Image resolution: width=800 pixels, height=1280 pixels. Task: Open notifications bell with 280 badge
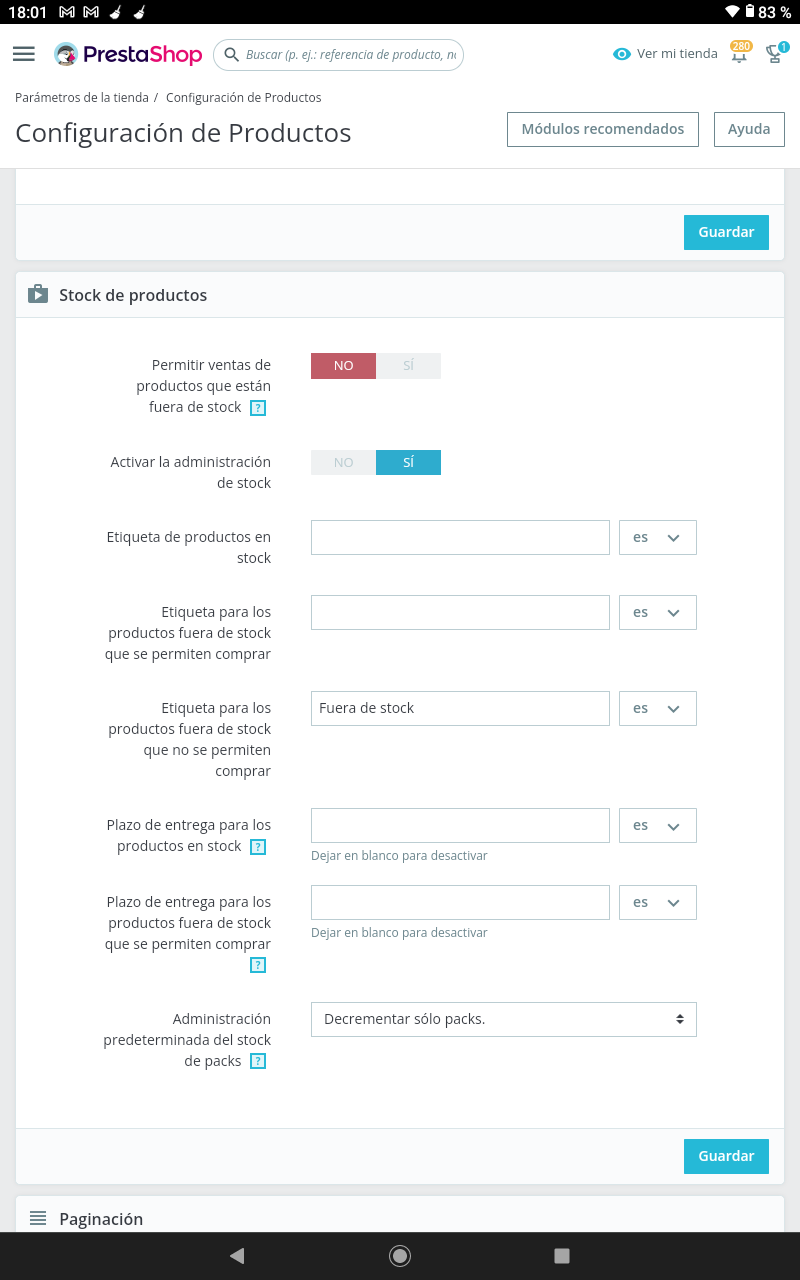coord(740,54)
